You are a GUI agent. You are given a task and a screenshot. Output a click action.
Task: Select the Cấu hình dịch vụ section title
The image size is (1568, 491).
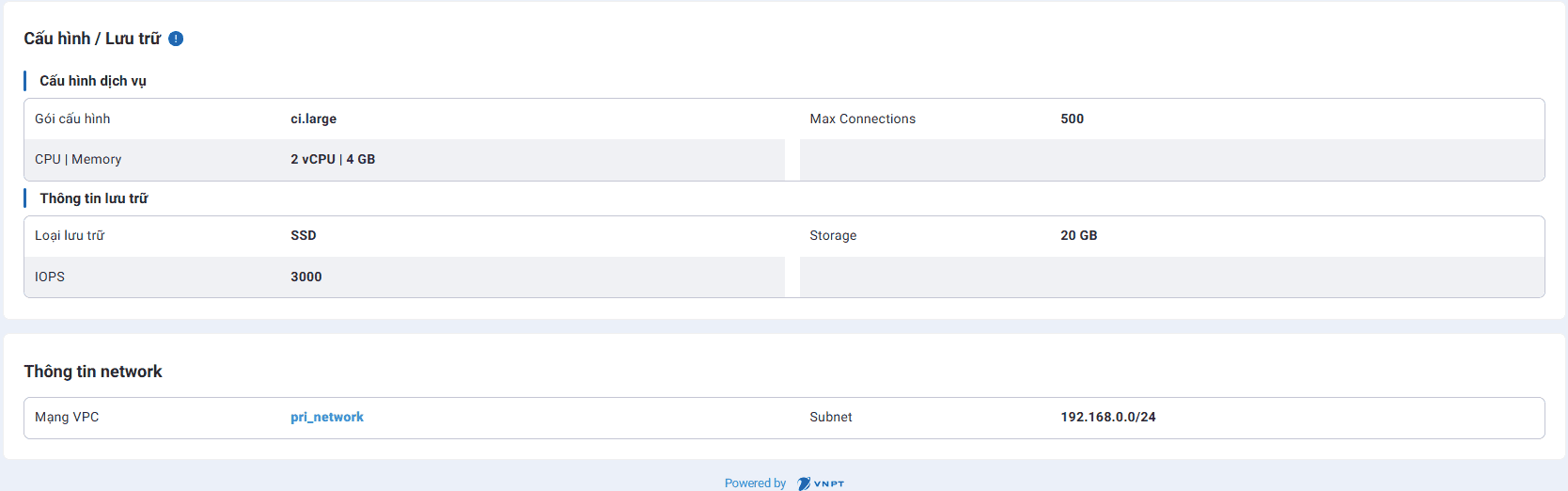coord(93,81)
